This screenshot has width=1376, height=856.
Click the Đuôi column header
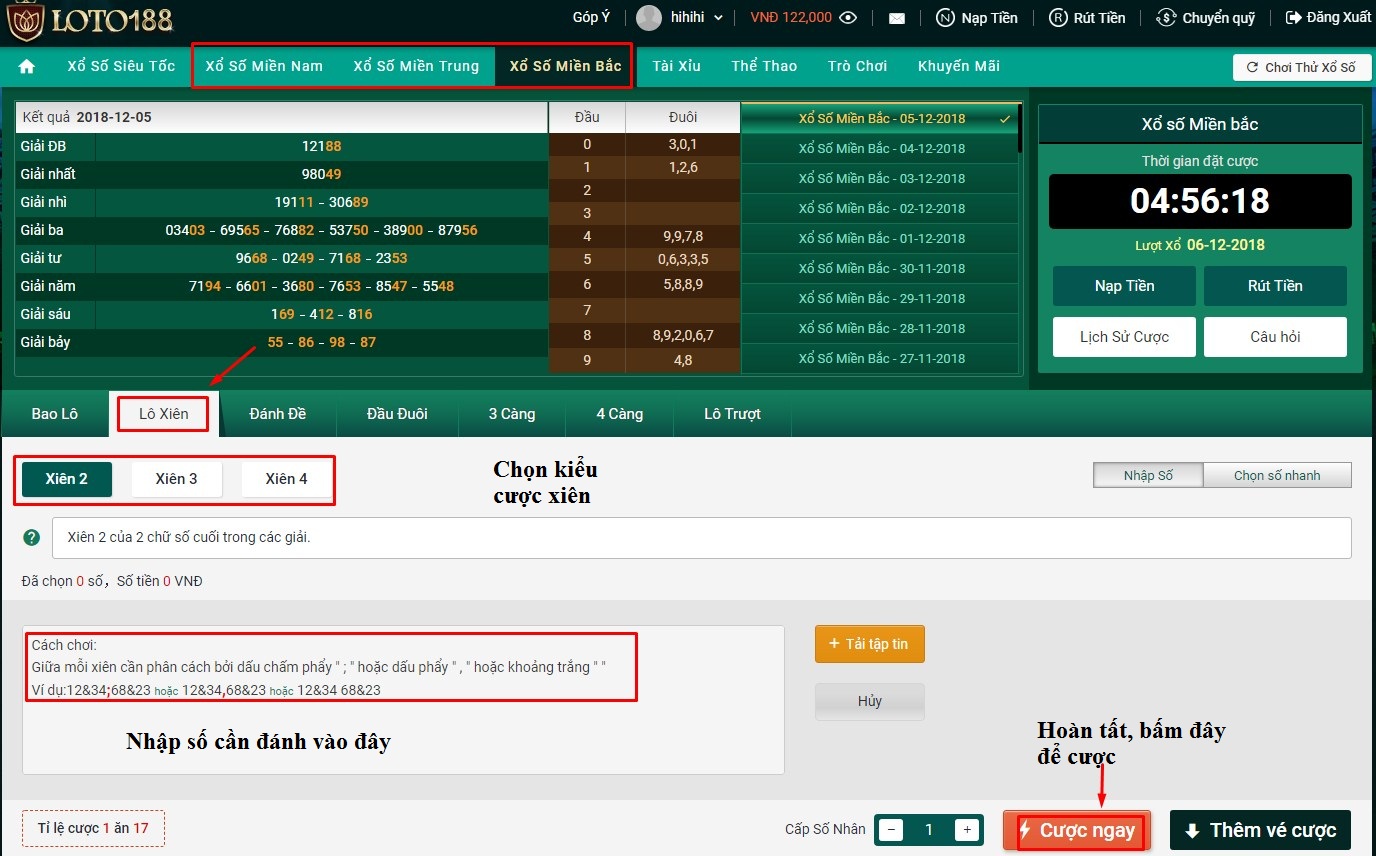pyautogui.click(x=683, y=118)
